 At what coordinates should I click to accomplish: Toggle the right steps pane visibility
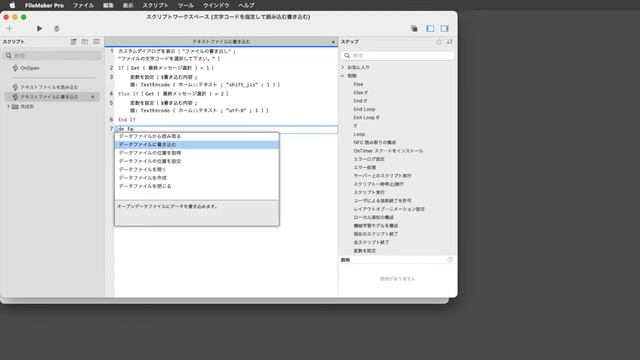click(x=444, y=29)
